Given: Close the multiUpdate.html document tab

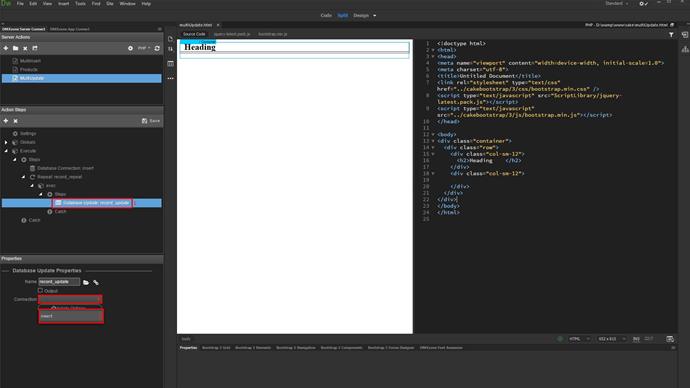Looking at the screenshot, I should [218, 25].
